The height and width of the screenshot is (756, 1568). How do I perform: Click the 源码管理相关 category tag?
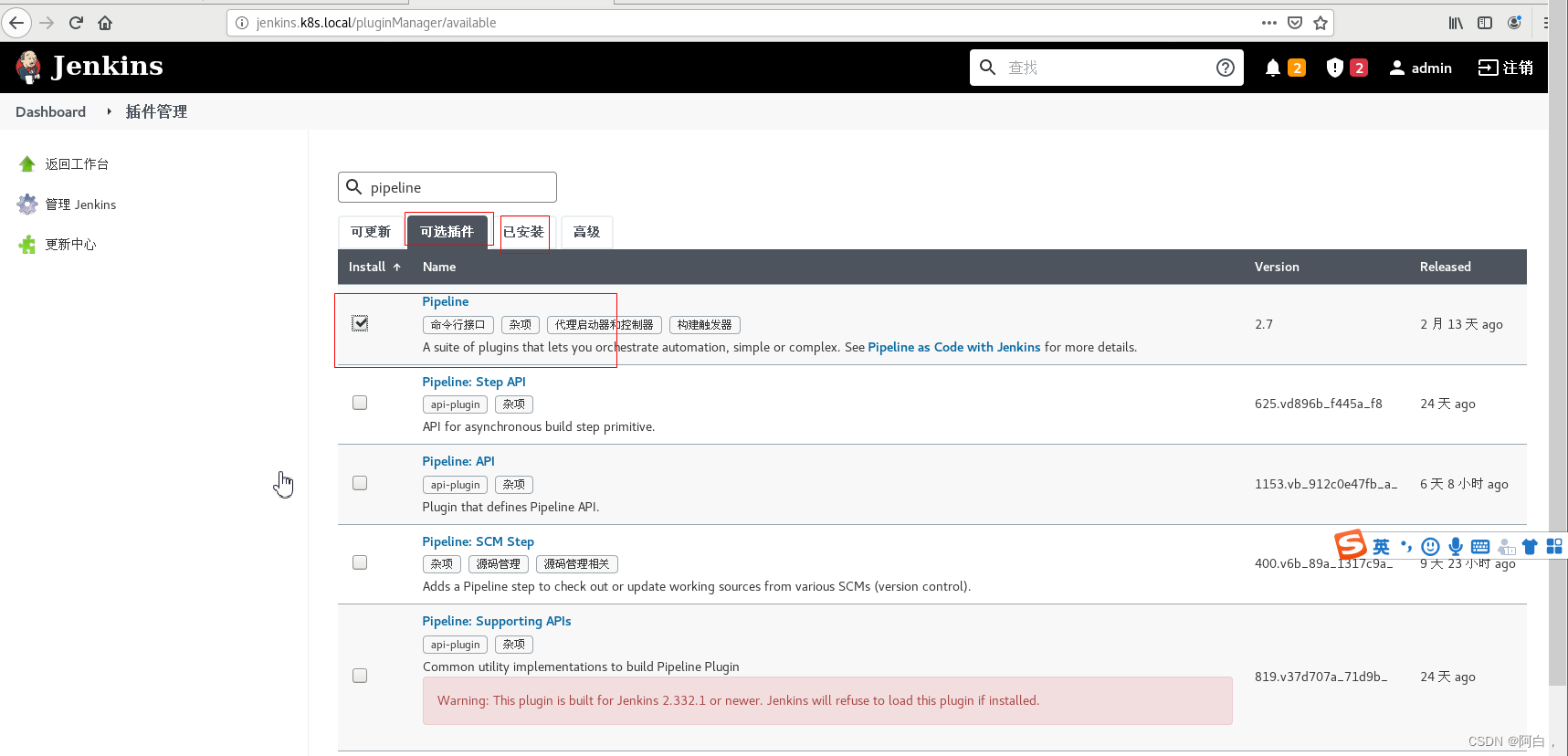577,564
